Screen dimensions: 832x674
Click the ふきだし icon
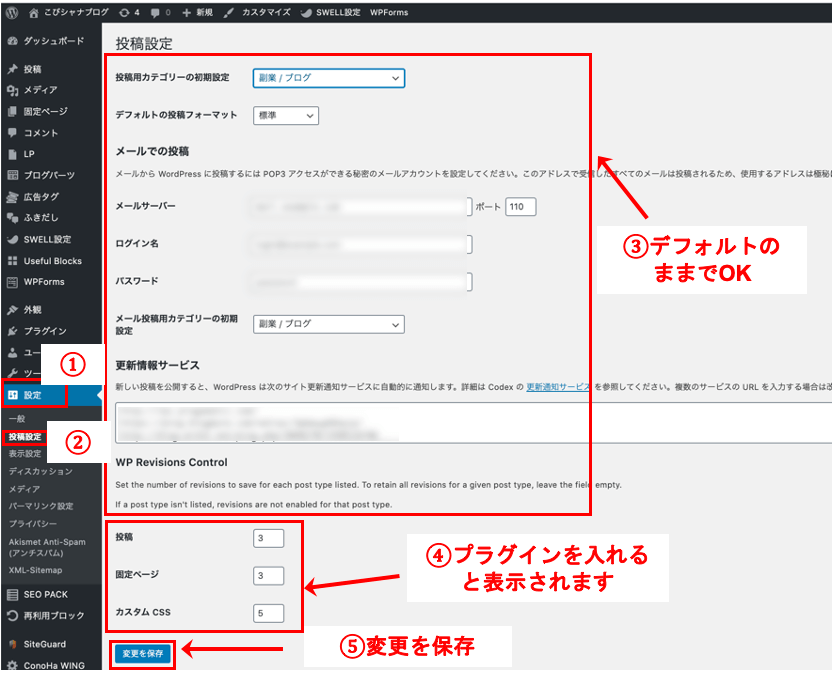coord(13,218)
